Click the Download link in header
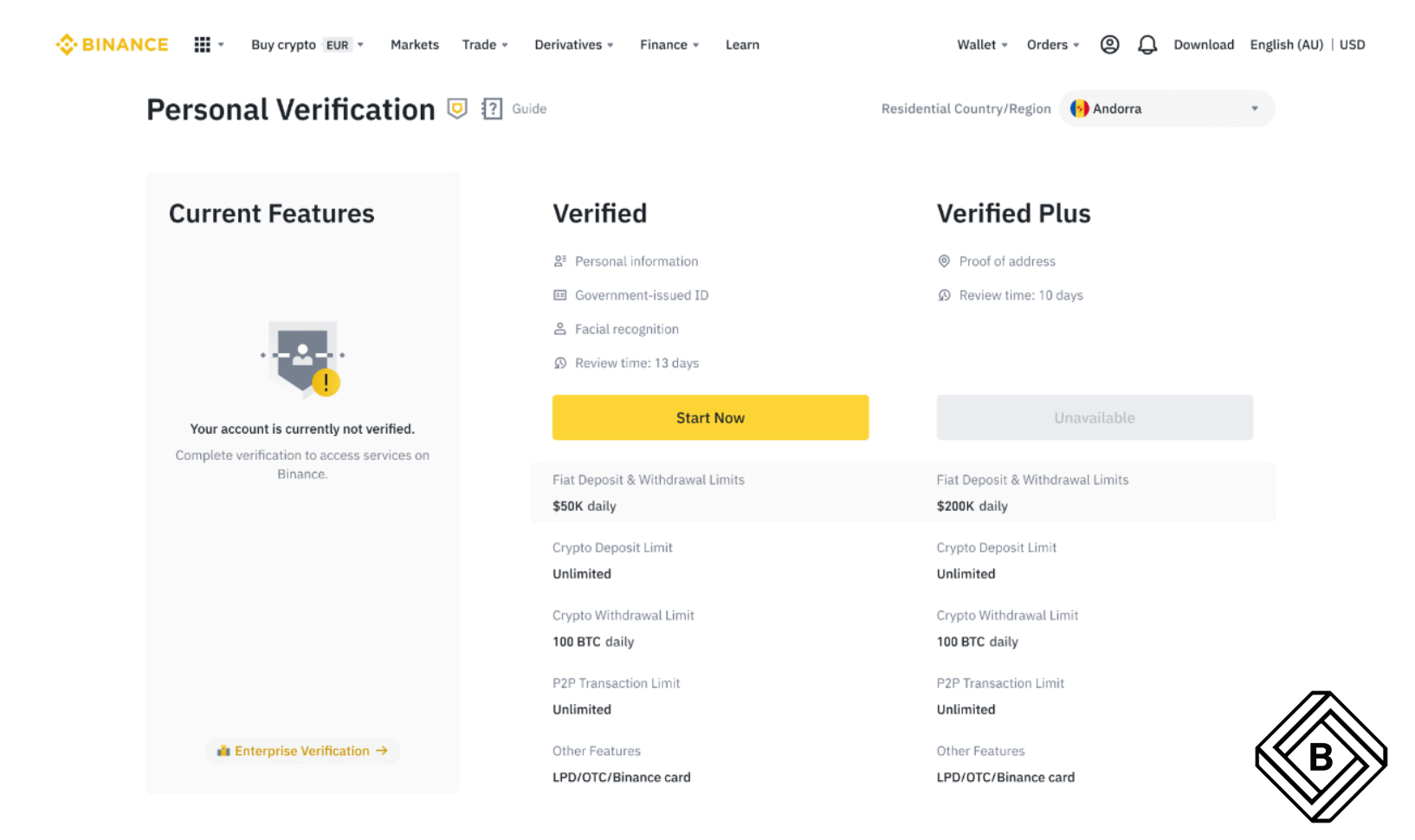The image size is (1415, 840). [1204, 44]
